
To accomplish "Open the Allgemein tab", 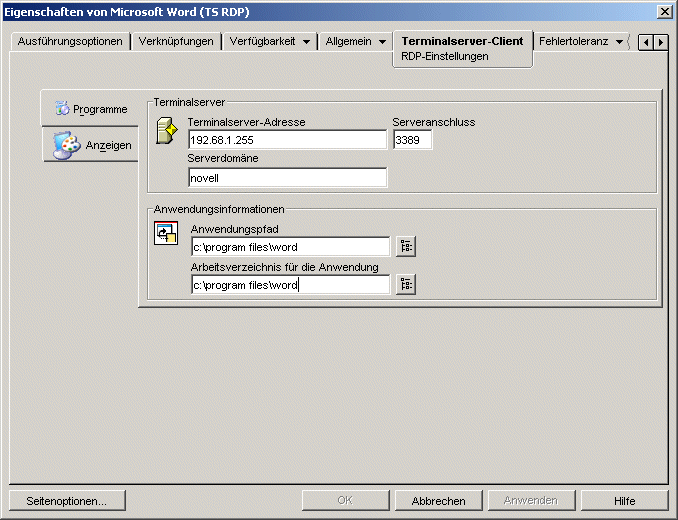I will click(x=349, y=41).
